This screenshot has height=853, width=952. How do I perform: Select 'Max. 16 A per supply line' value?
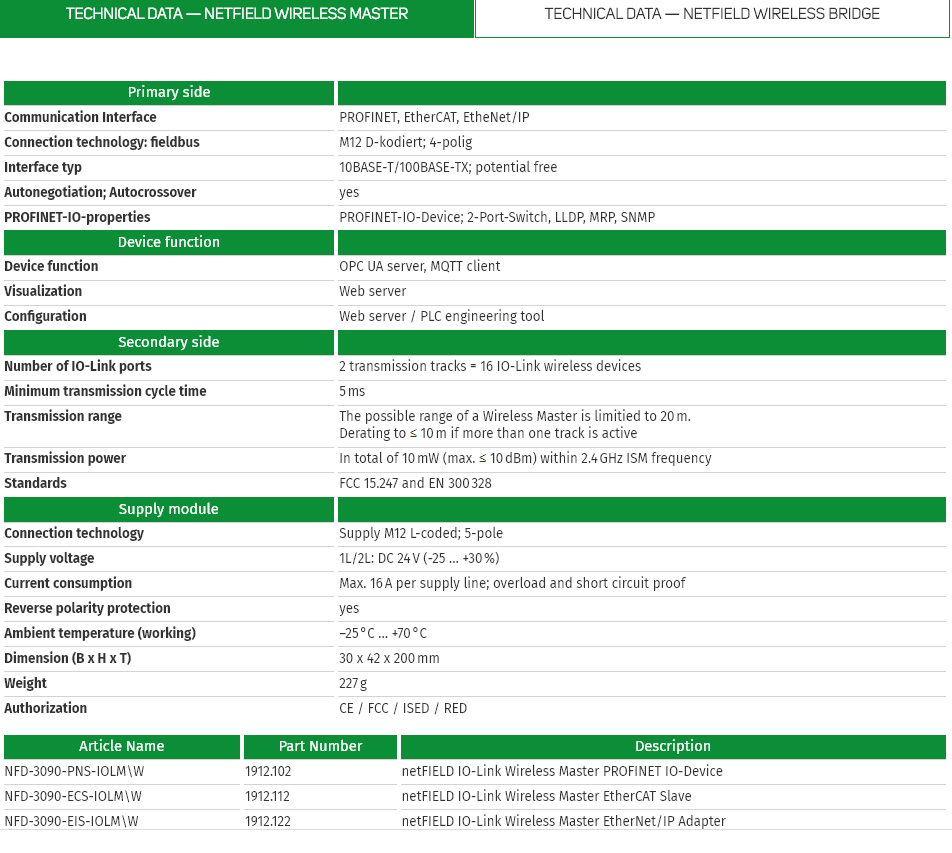[512, 583]
